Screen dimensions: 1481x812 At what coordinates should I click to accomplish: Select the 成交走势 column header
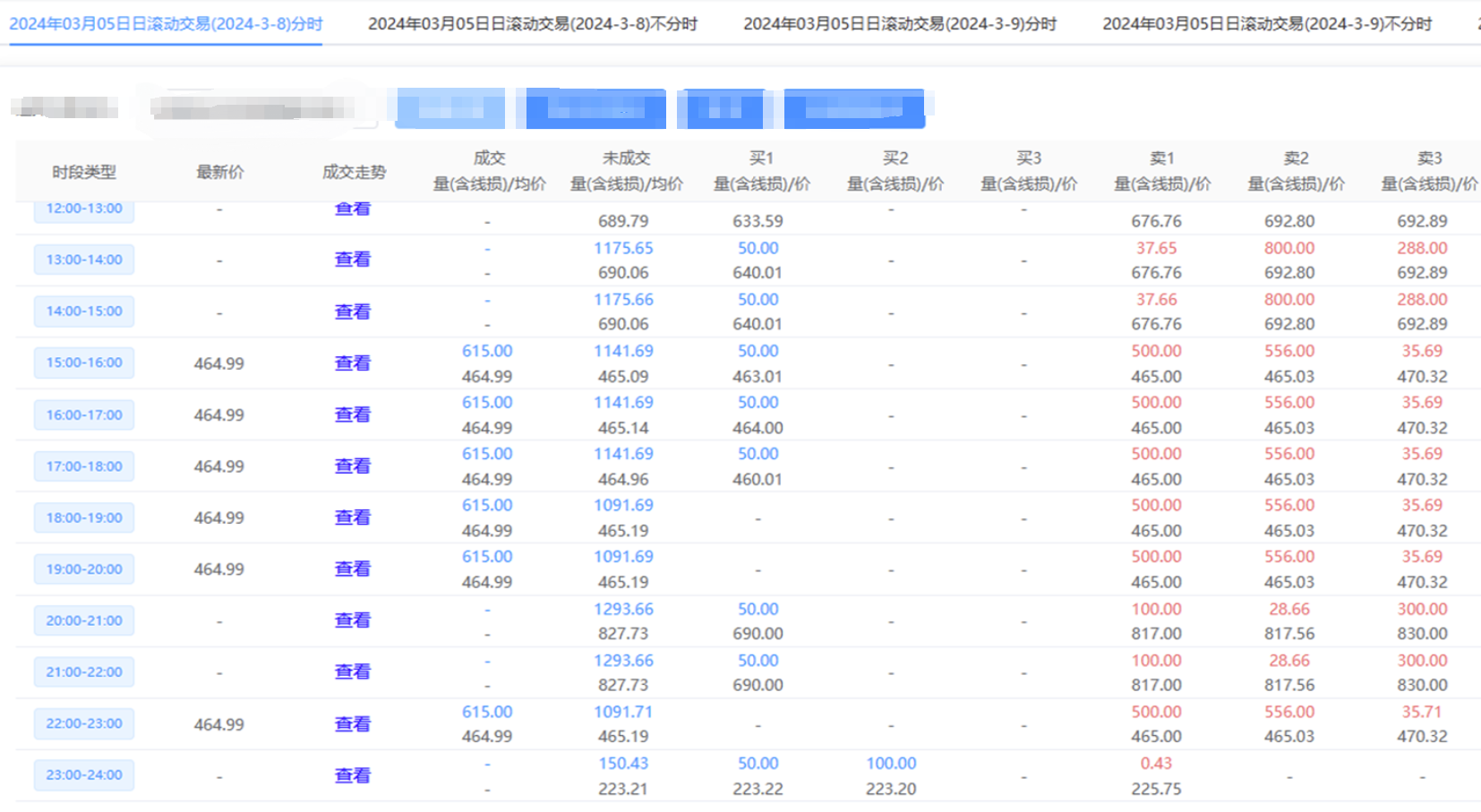(x=354, y=172)
